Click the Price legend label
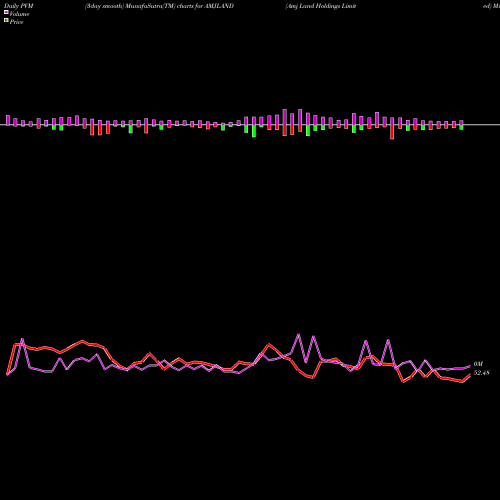 tap(16, 22)
